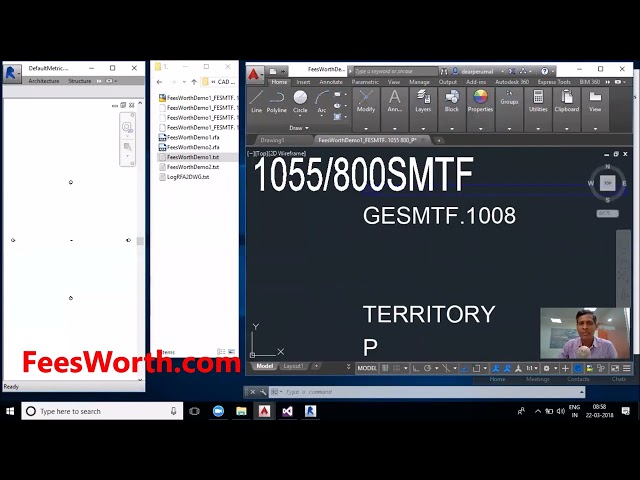The image size is (640, 480).
Task: Select the Polyline tool
Action: [x=276, y=101]
